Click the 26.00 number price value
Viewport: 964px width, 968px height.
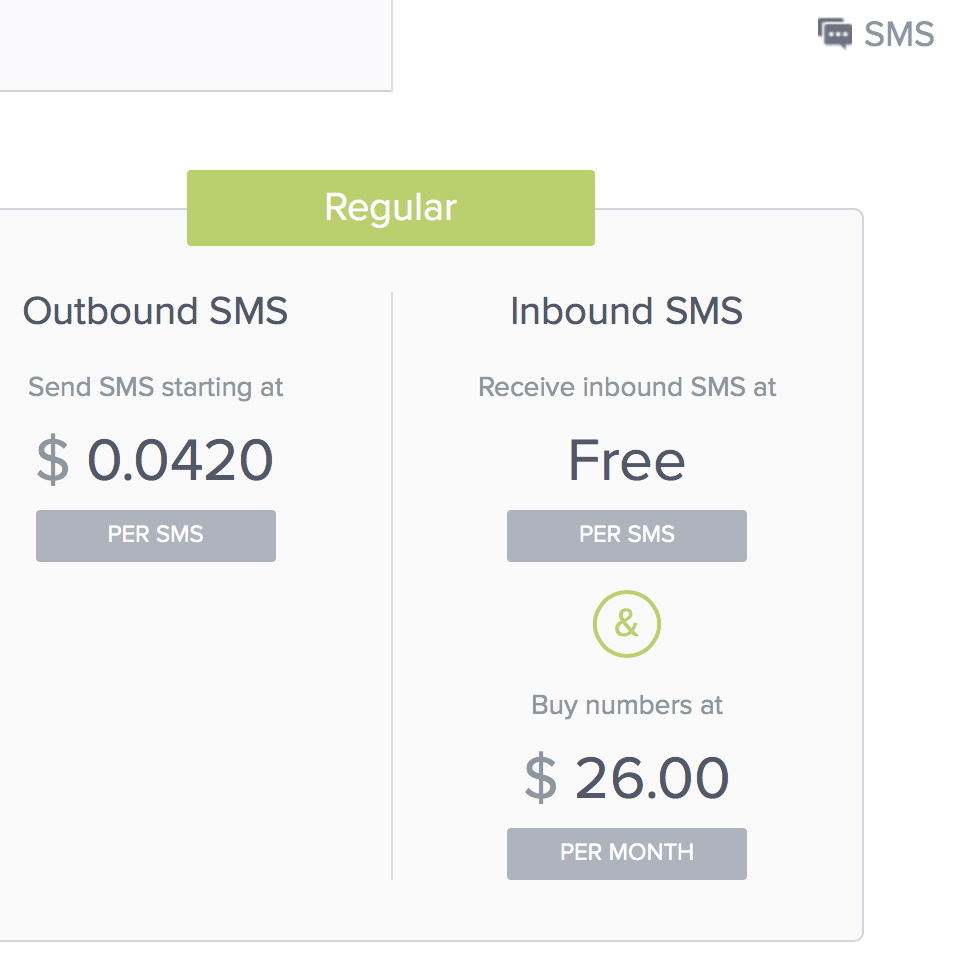(x=652, y=779)
